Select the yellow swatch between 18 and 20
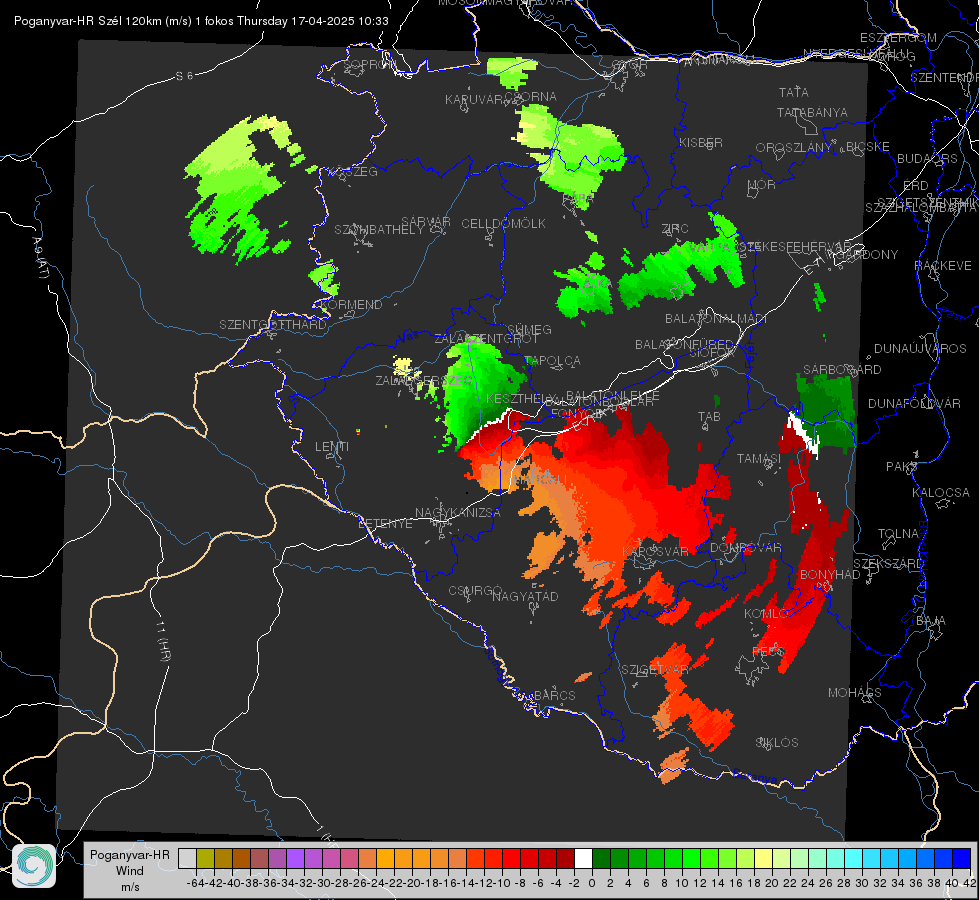 764,859
